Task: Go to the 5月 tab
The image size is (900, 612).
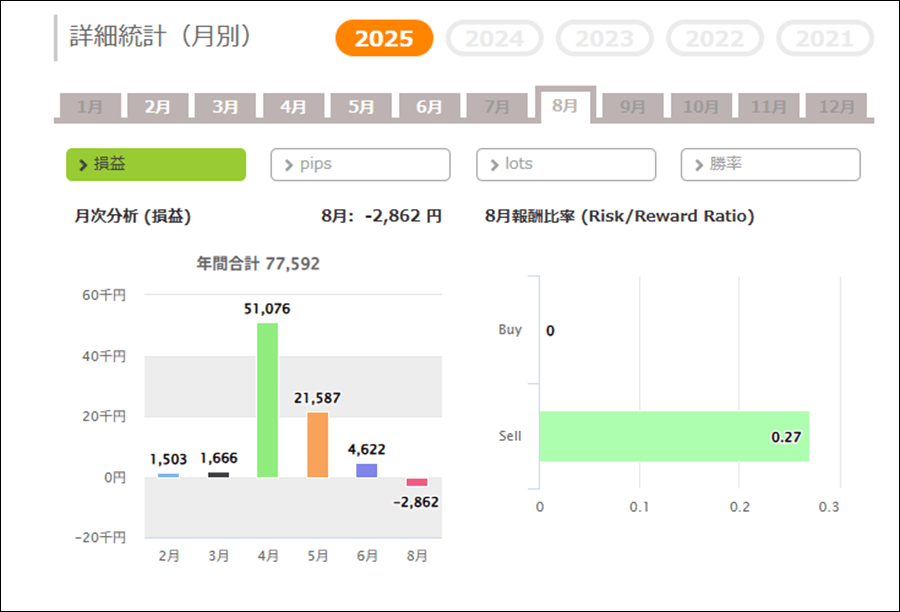Action: [361, 107]
